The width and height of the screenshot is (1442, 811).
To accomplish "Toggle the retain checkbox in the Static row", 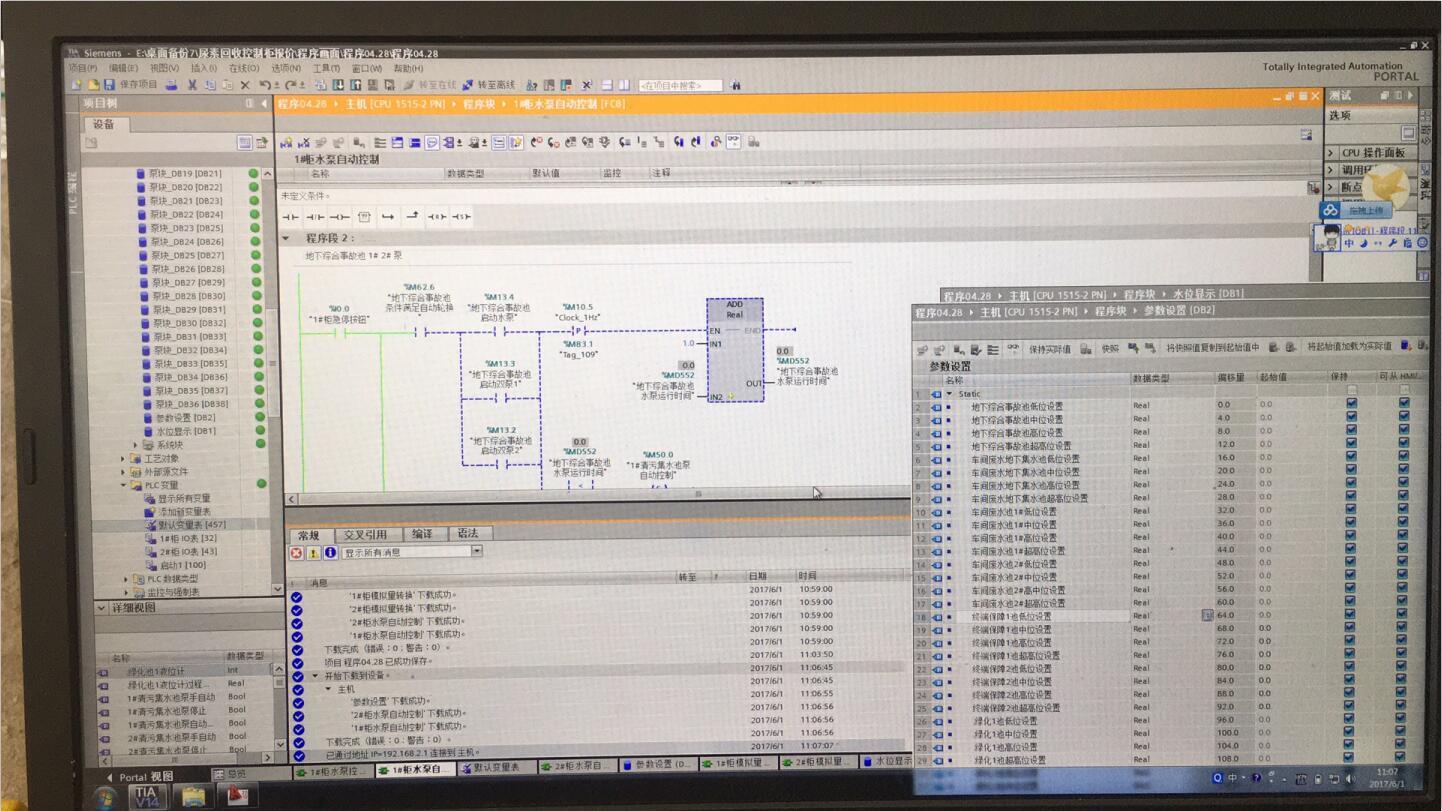I will coord(1351,392).
